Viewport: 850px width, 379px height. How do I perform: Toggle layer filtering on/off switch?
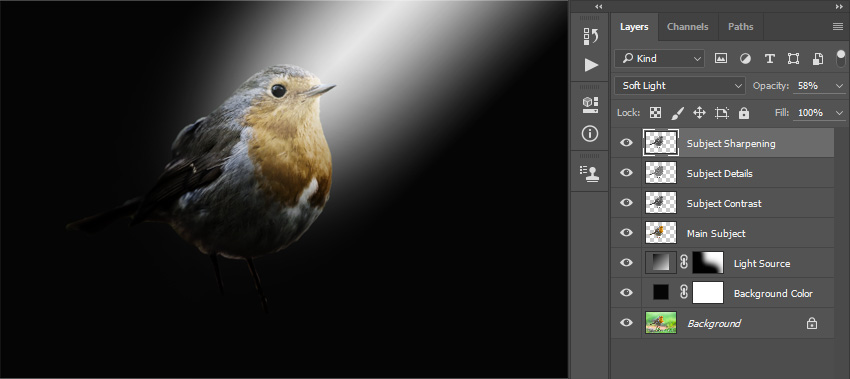[841, 58]
